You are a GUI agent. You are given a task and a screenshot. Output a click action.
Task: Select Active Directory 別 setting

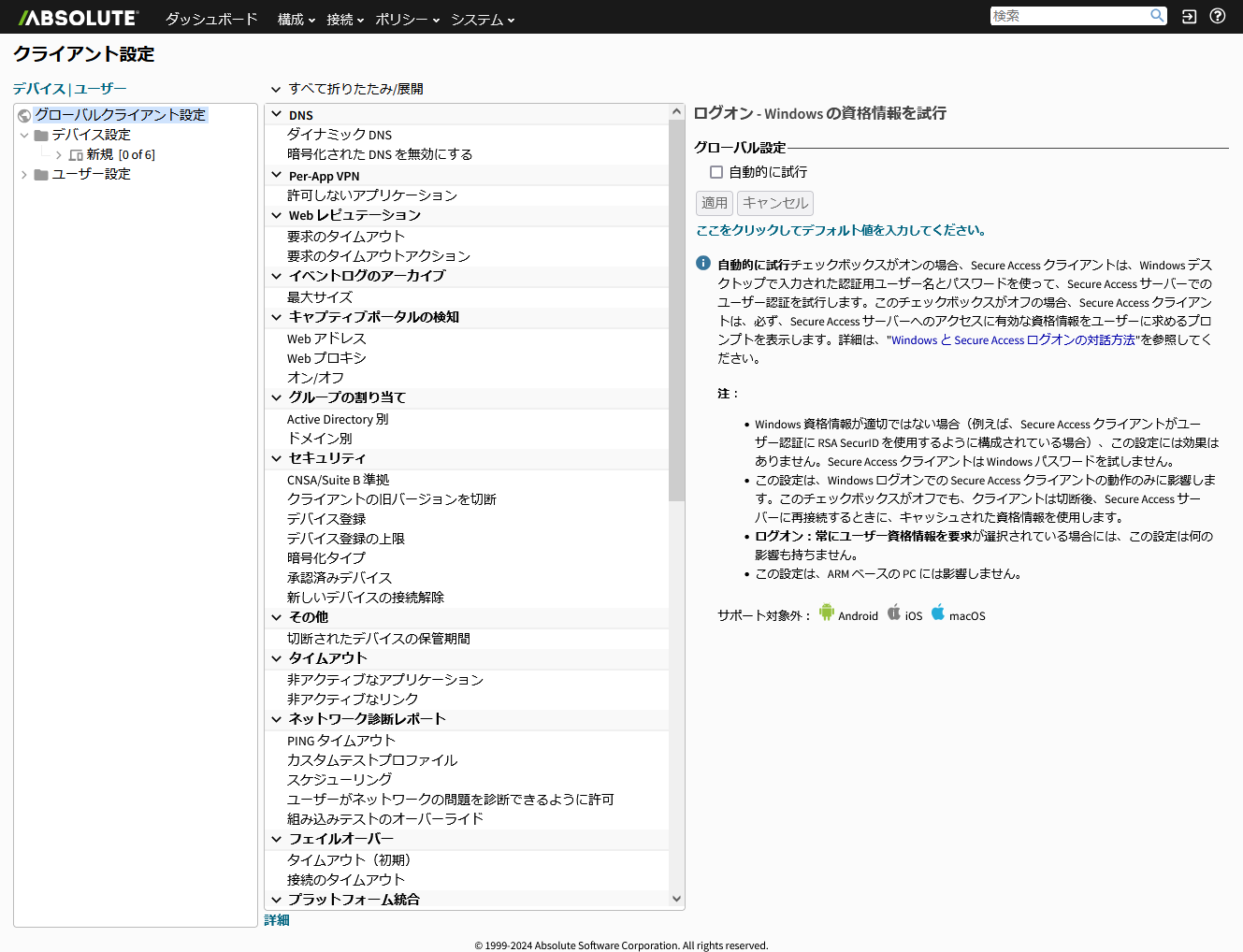pos(338,419)
